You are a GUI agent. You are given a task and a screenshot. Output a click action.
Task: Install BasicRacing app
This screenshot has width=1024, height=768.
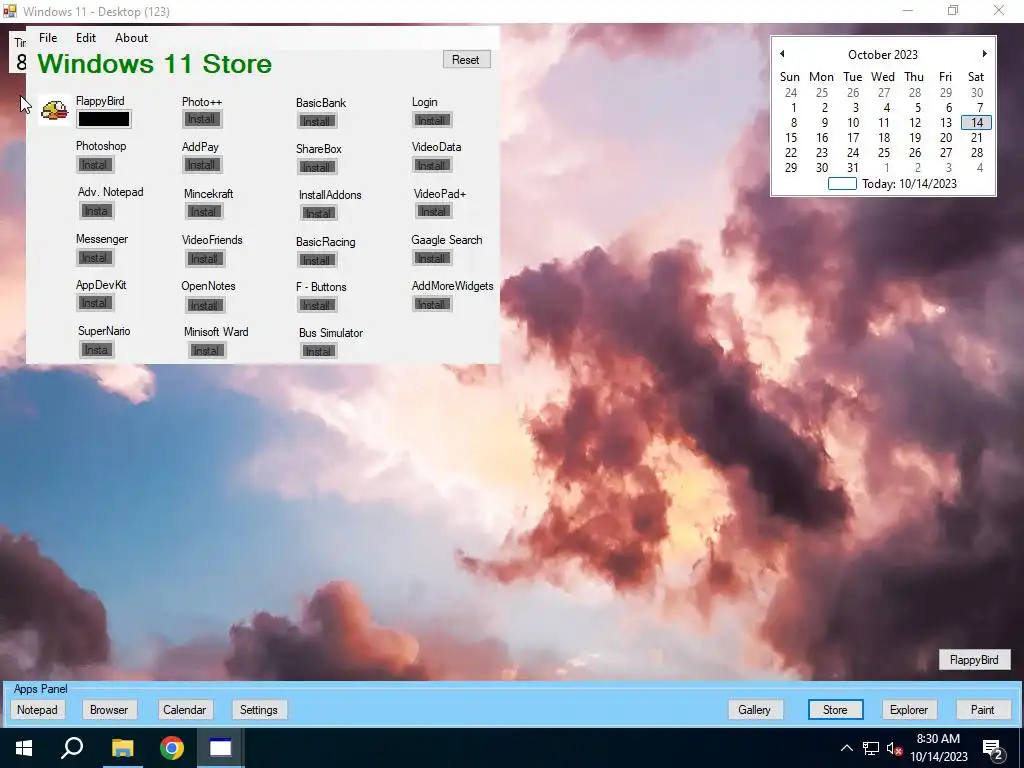pyautogui.click(x=317, y=260)
